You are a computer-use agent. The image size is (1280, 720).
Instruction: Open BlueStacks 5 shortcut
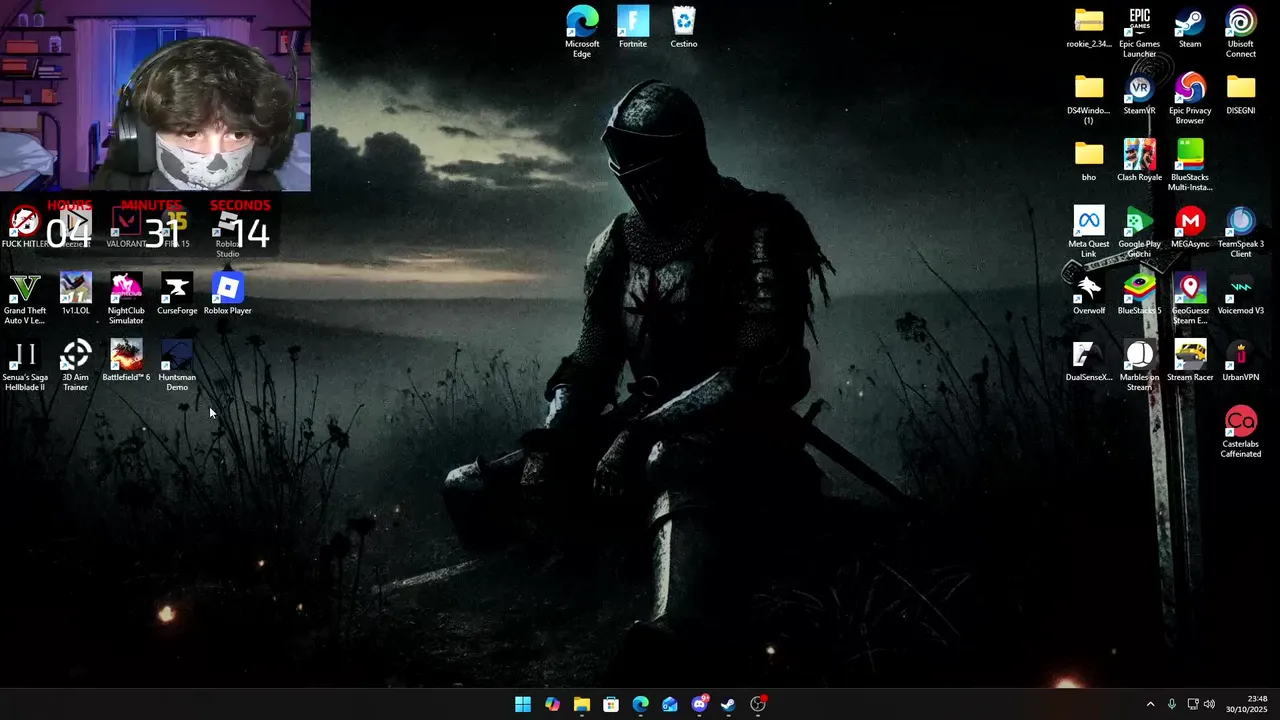(1140, 294)
